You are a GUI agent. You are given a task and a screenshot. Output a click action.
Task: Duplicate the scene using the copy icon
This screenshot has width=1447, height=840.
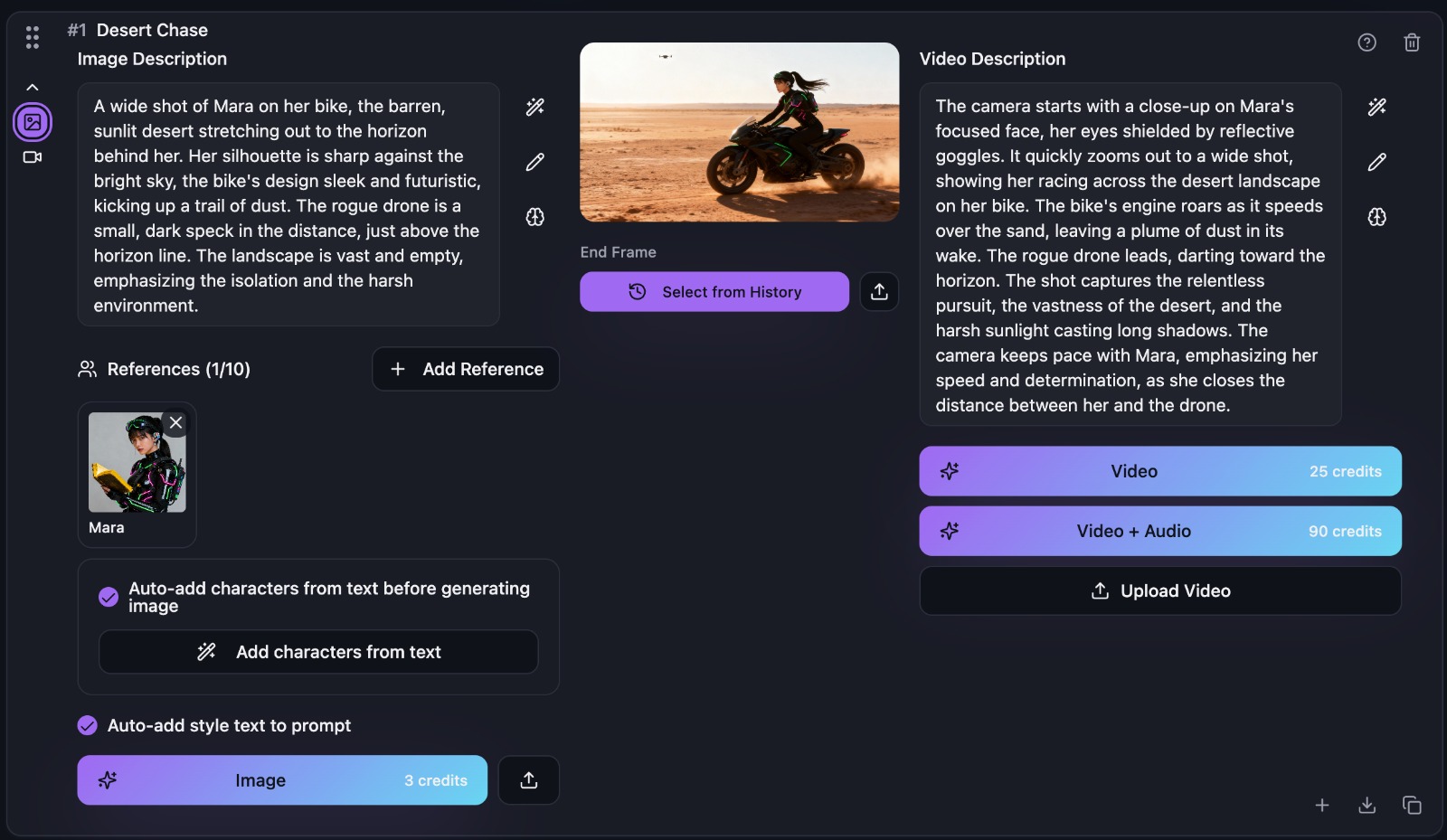[x=1412, y=805]
